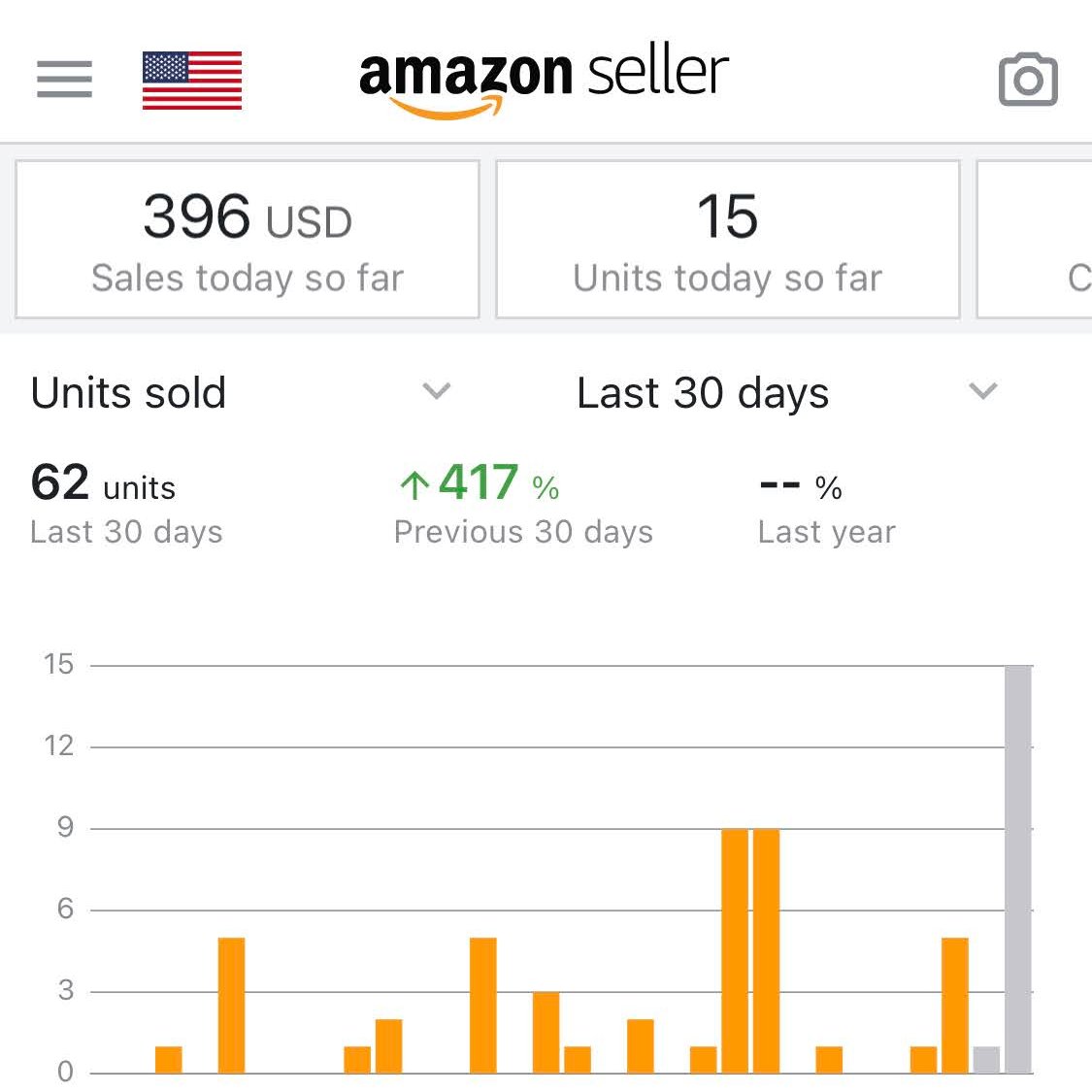Tap the Last year percentage comparison
The width and height of the screenshot is (1092, 1092).
point(827,502)
